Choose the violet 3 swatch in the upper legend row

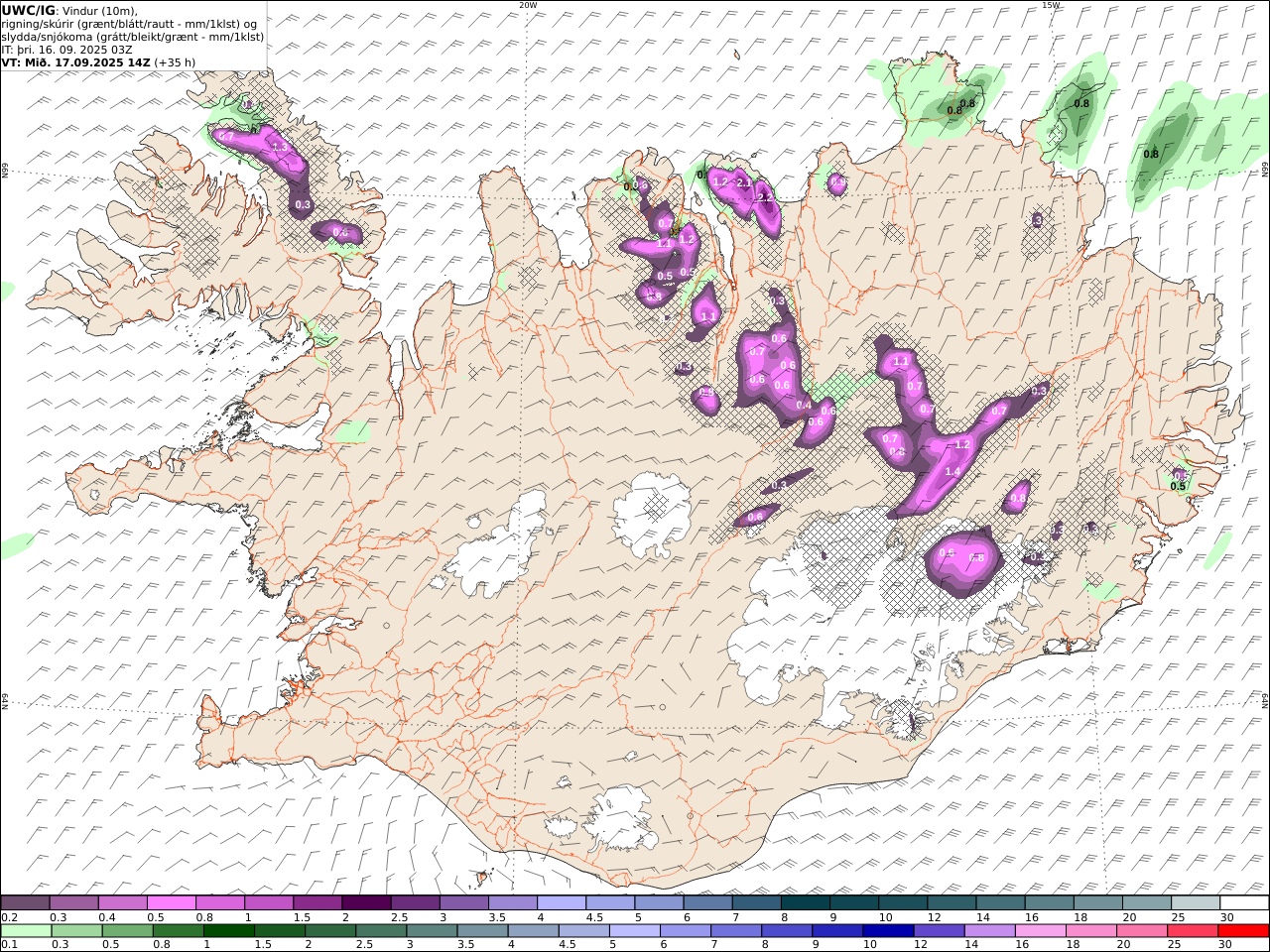coord(464,902)
